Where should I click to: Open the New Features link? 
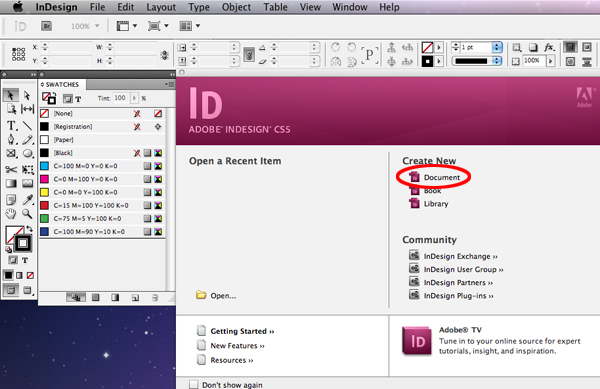click(x=237, y=346)
